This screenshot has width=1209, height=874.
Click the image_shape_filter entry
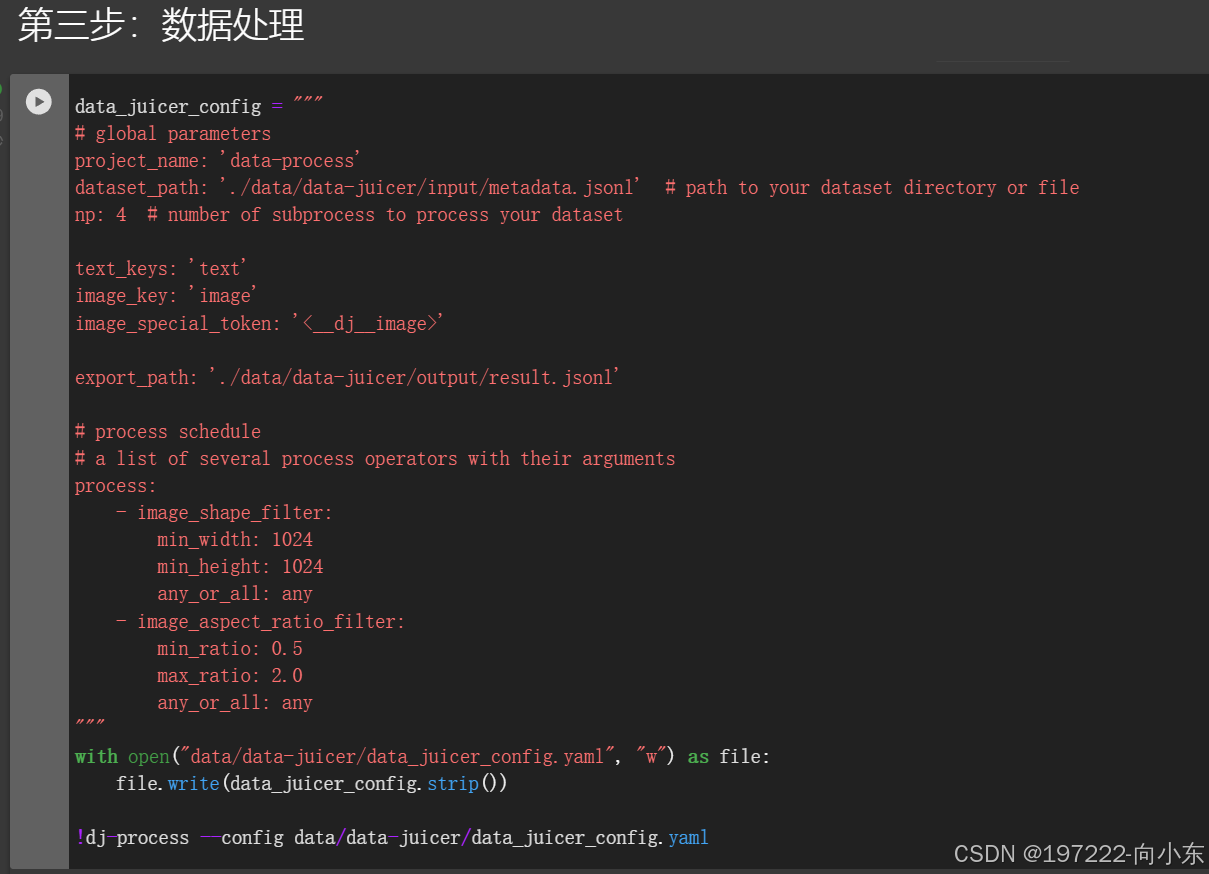(x=234, y=512)
